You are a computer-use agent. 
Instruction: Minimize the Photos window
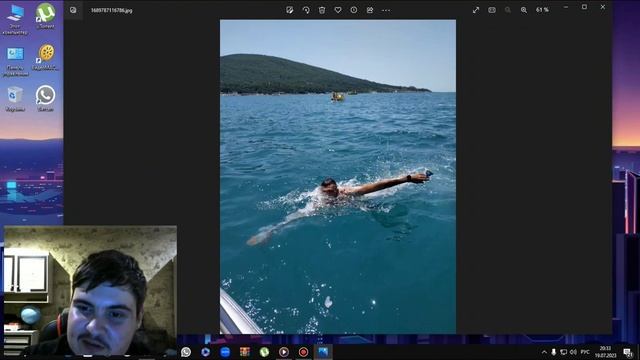(x=566, y=7)
